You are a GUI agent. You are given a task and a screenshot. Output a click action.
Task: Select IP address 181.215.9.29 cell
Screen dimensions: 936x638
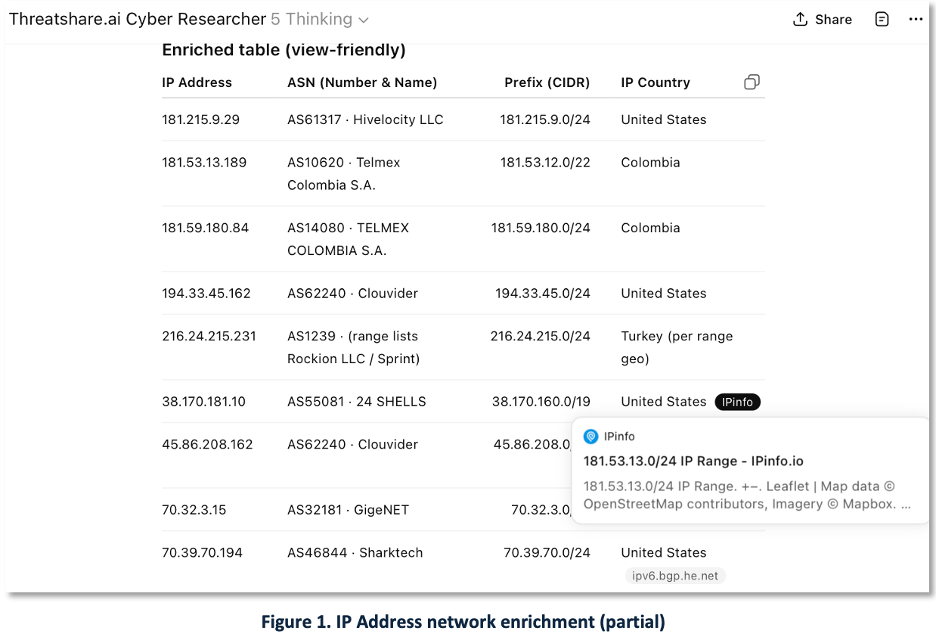(201, 119)
